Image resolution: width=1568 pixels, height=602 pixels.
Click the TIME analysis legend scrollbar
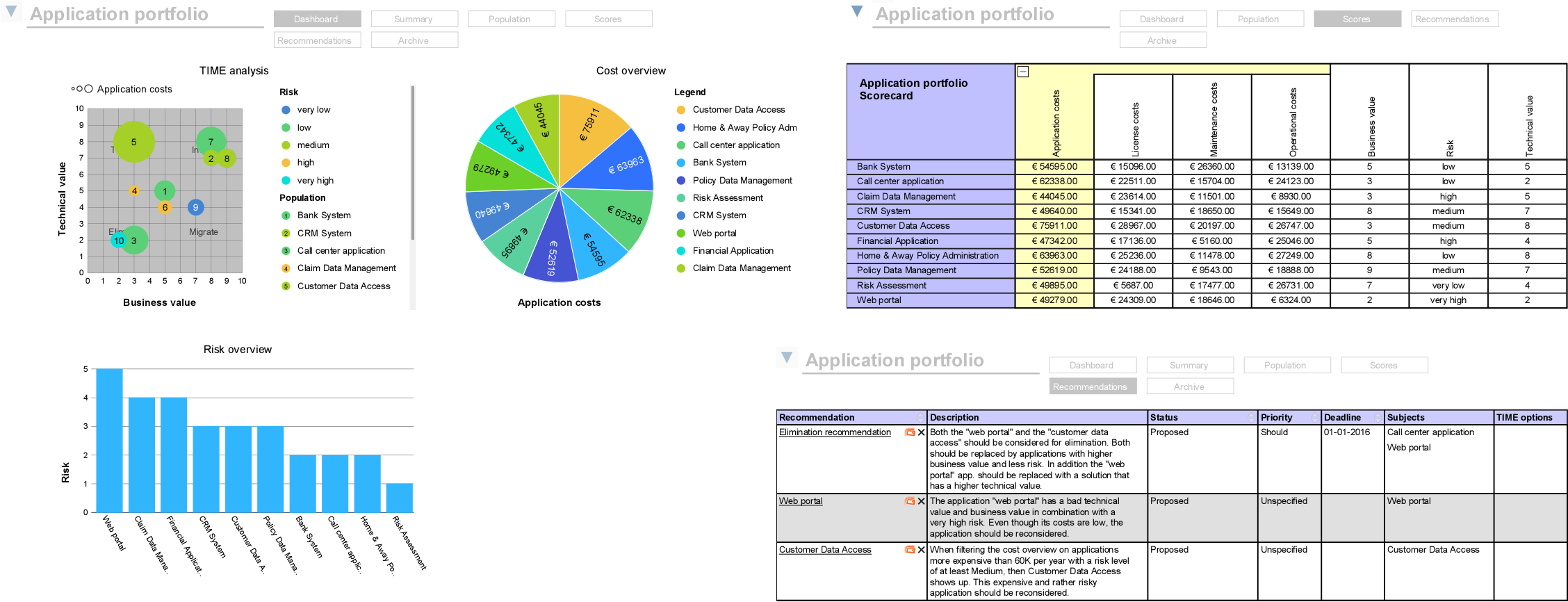point(413,163)
